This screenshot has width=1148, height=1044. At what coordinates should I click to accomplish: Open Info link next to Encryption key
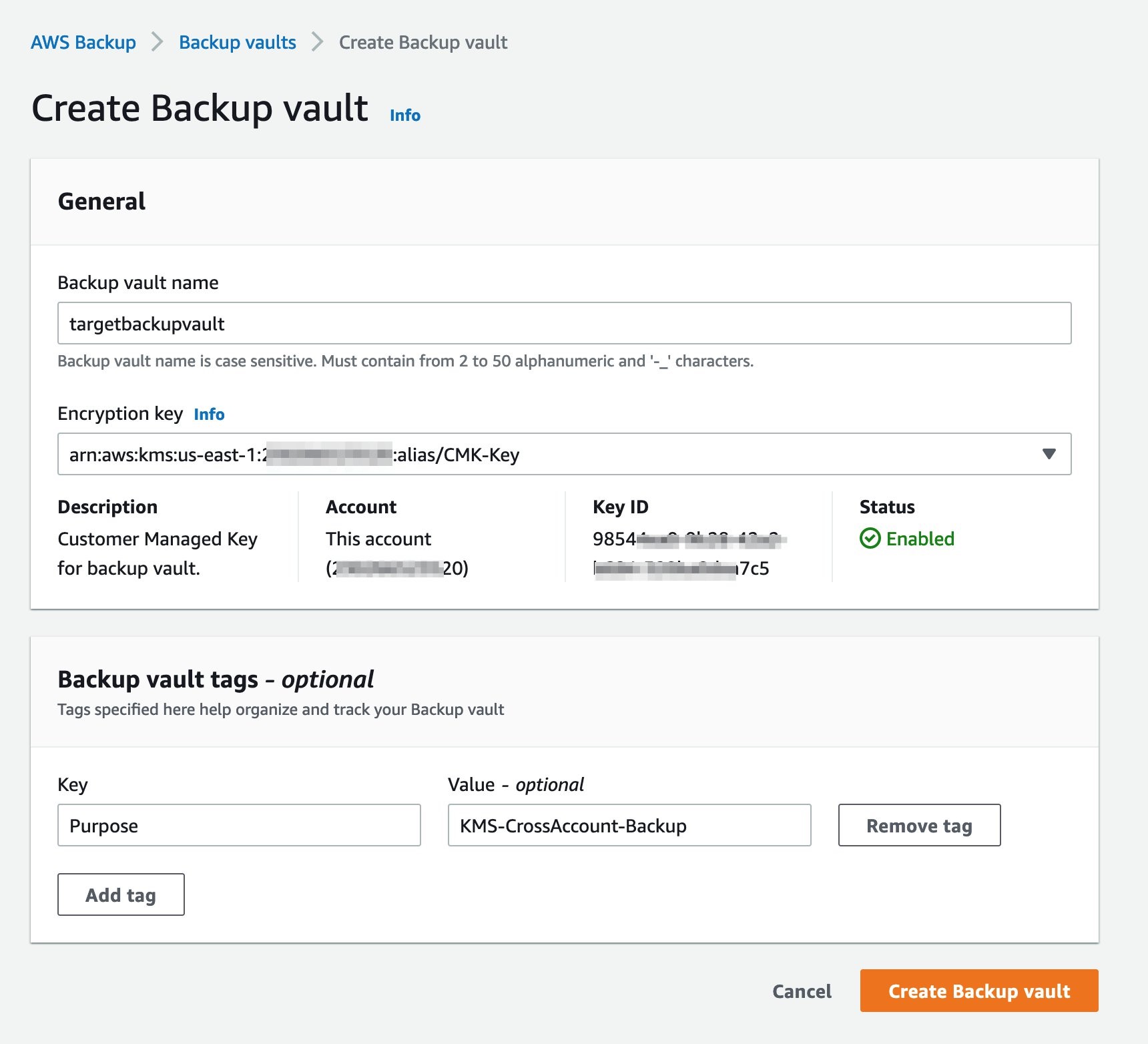209,414
